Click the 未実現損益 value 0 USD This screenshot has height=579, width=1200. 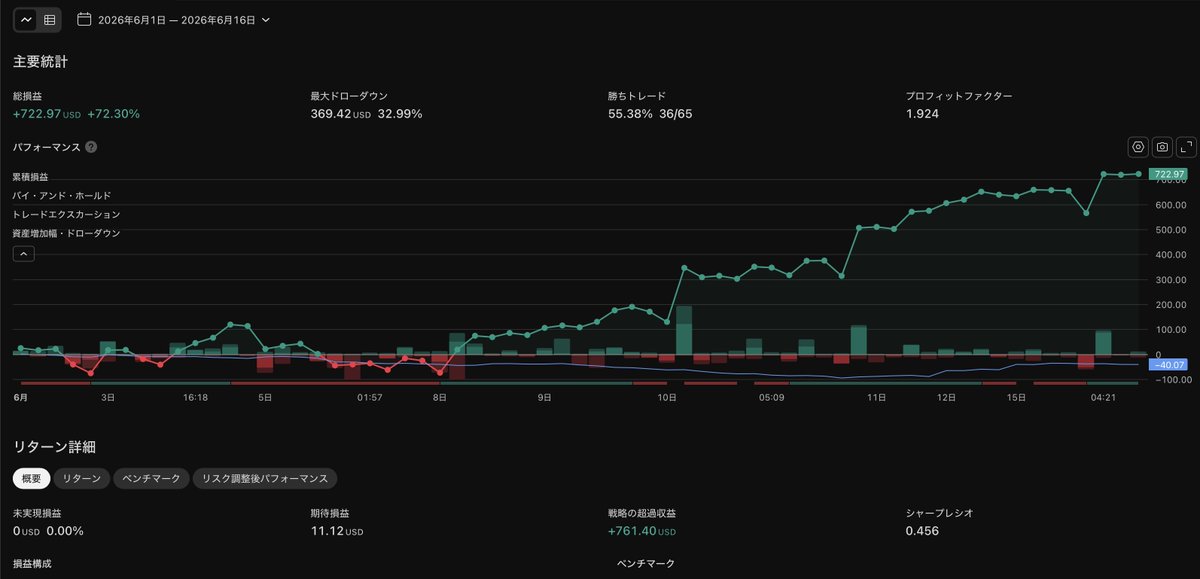[x=26, y=530]
